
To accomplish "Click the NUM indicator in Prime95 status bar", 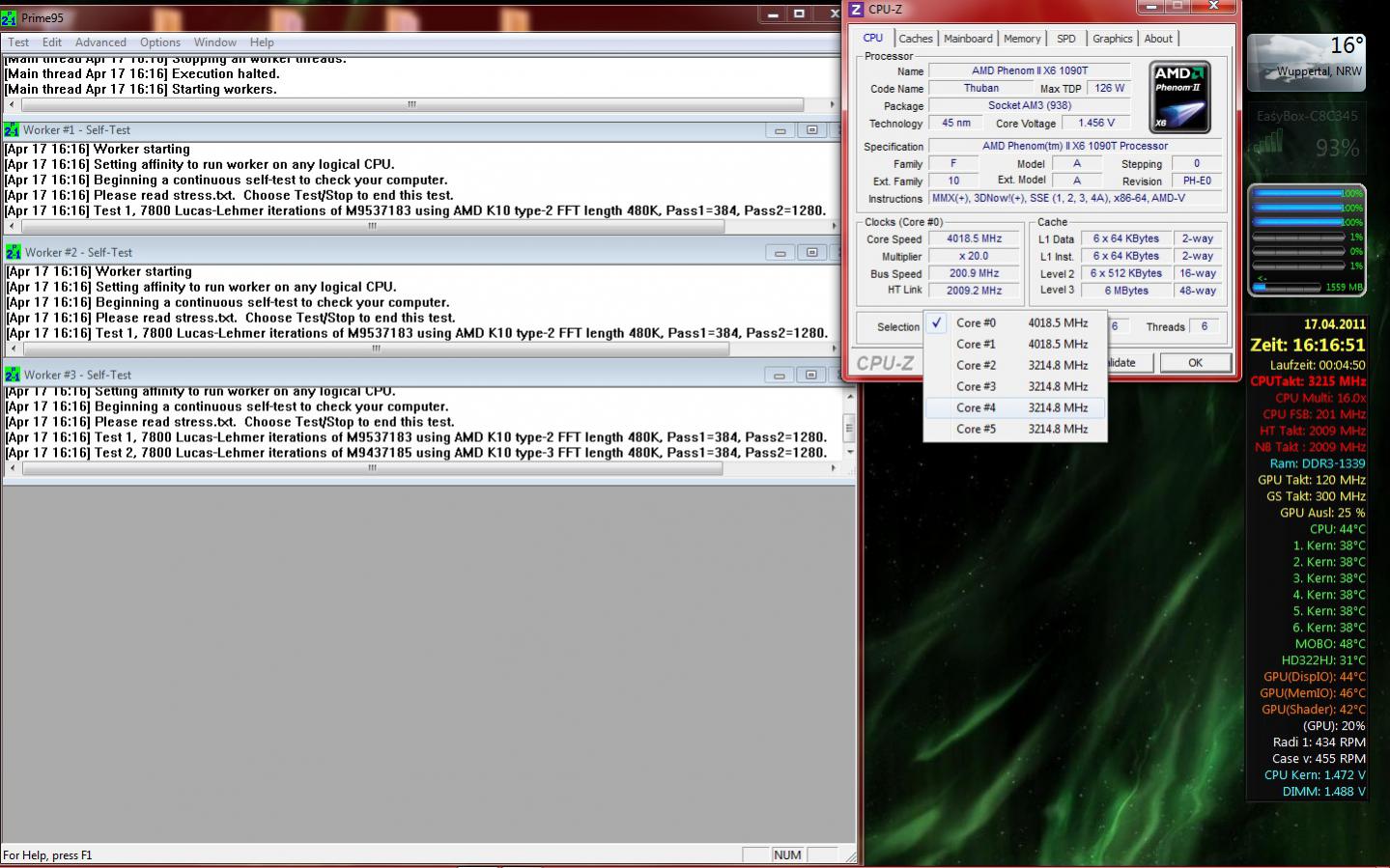I will coord(787,854).
